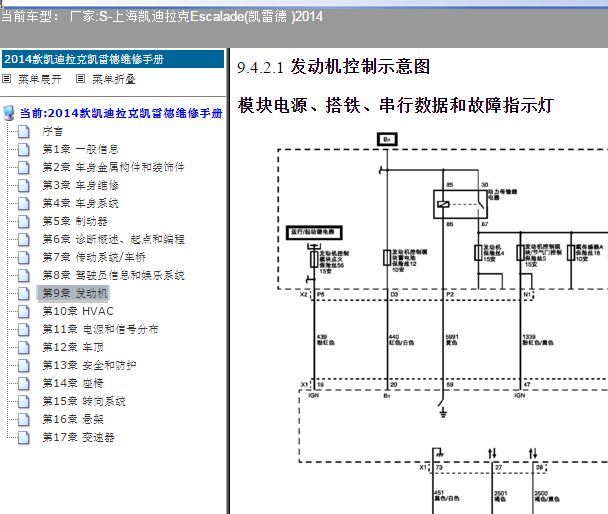Click the page icon beside 第14章 座椅

click(x=24, y=383)
